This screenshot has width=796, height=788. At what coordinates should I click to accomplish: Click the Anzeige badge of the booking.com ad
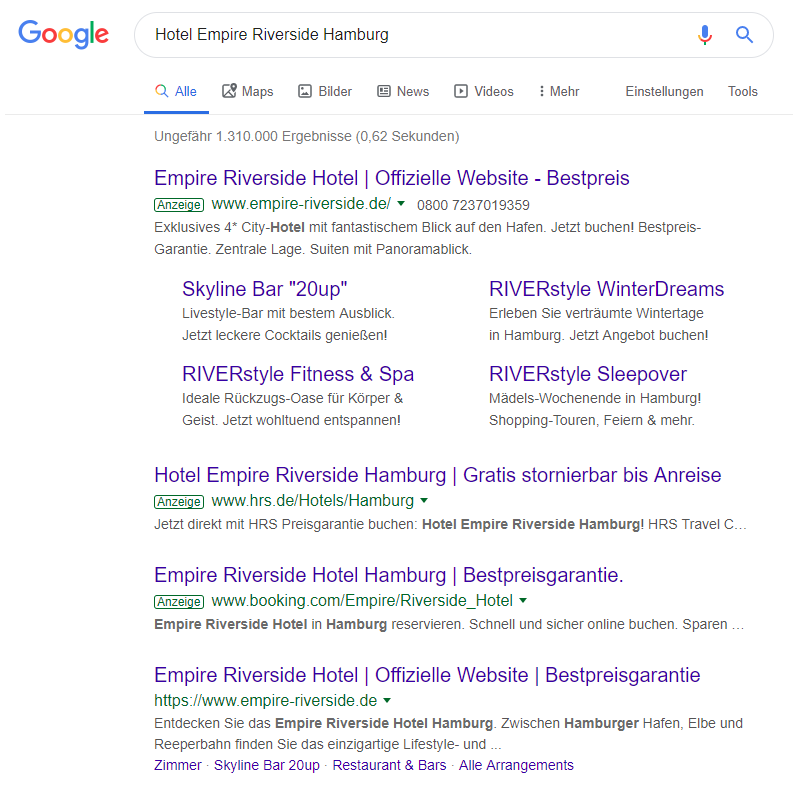tap(179, 602)
